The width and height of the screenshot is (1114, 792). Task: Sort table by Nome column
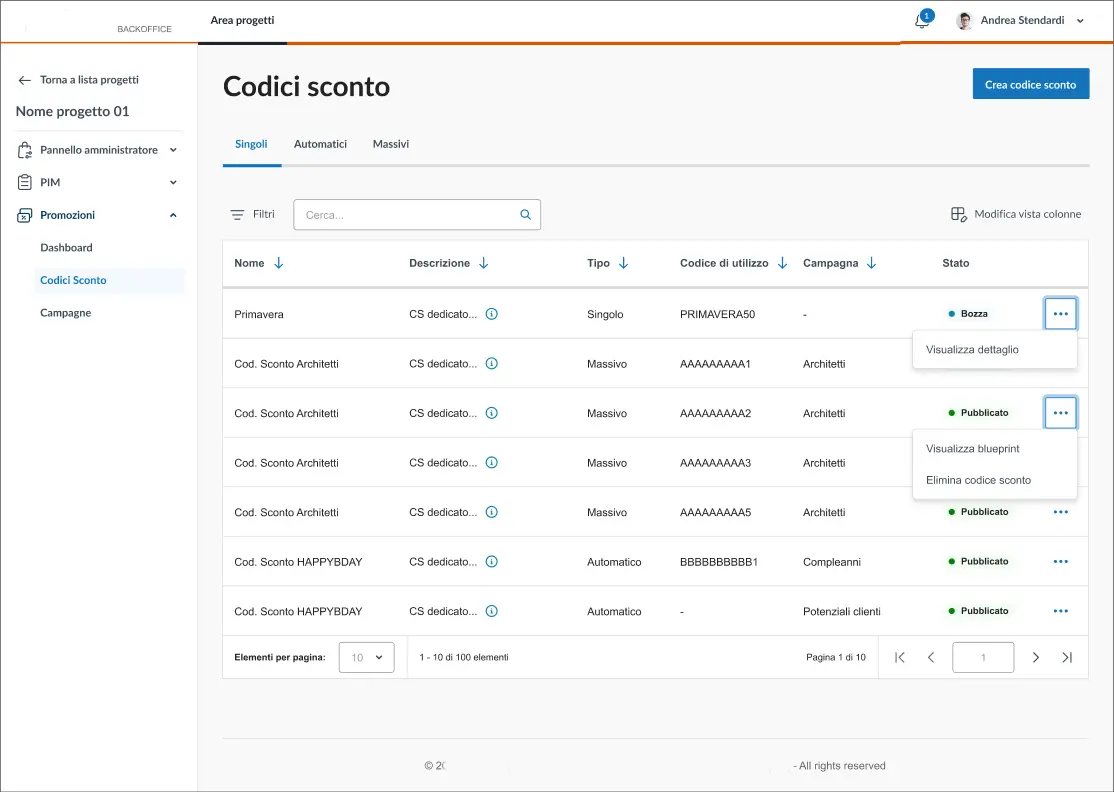coord(278,263)
